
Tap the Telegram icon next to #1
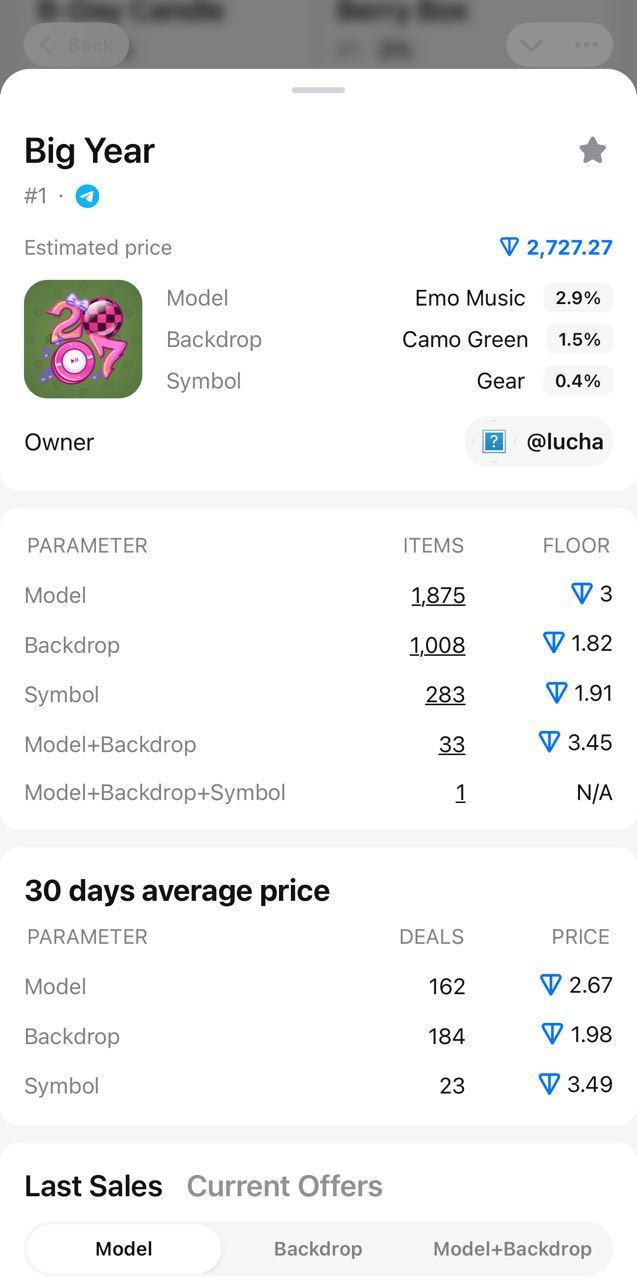tap(87, 196)
